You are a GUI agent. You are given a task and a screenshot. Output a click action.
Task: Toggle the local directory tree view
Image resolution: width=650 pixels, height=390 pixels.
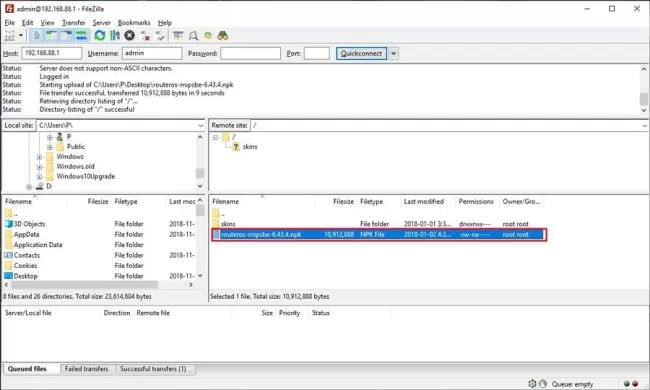coord(51,36)
